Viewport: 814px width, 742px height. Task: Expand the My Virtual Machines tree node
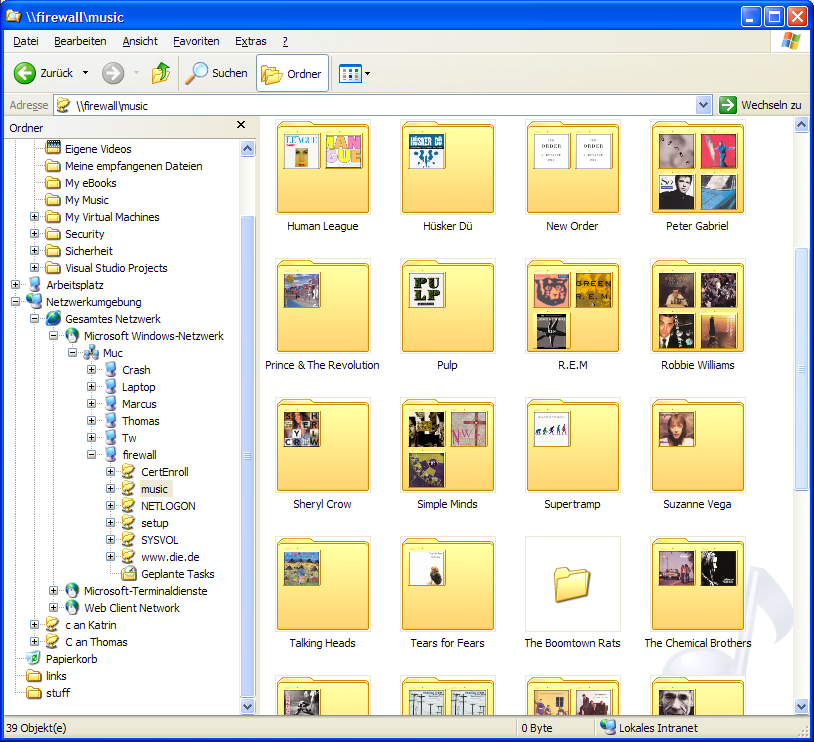34,217
